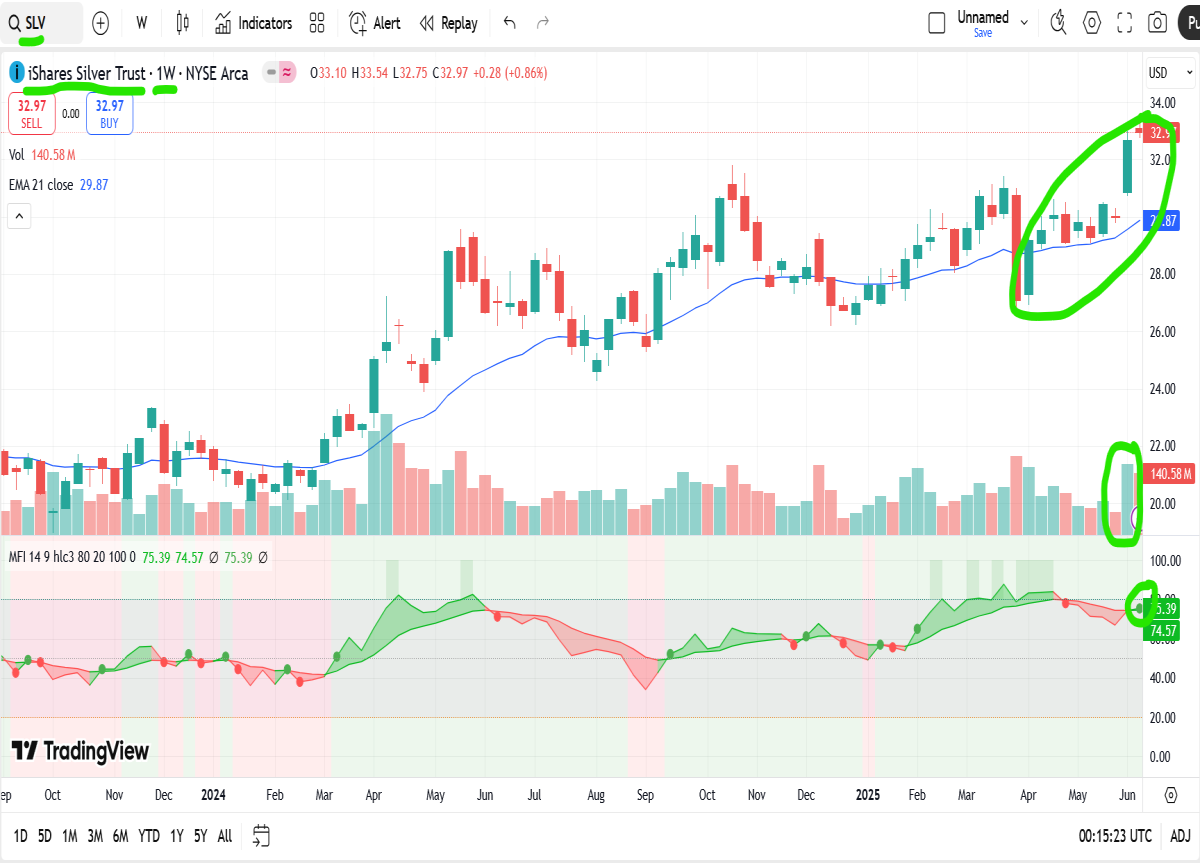Open the Indicators dialog
Viewport: 1200px width, 863px height.
(x=253, y=22)
